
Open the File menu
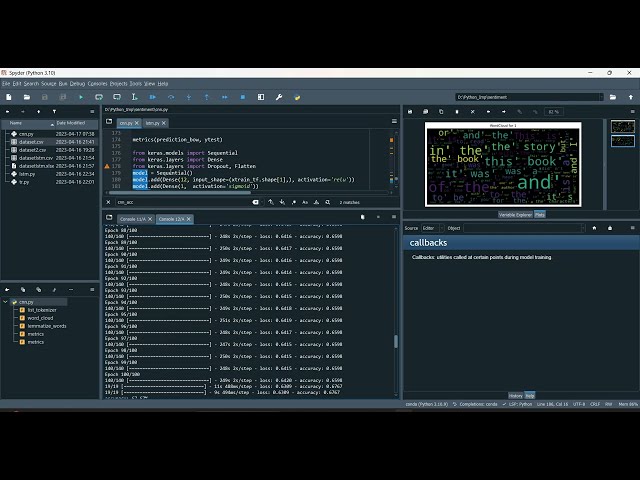point(6,84)
